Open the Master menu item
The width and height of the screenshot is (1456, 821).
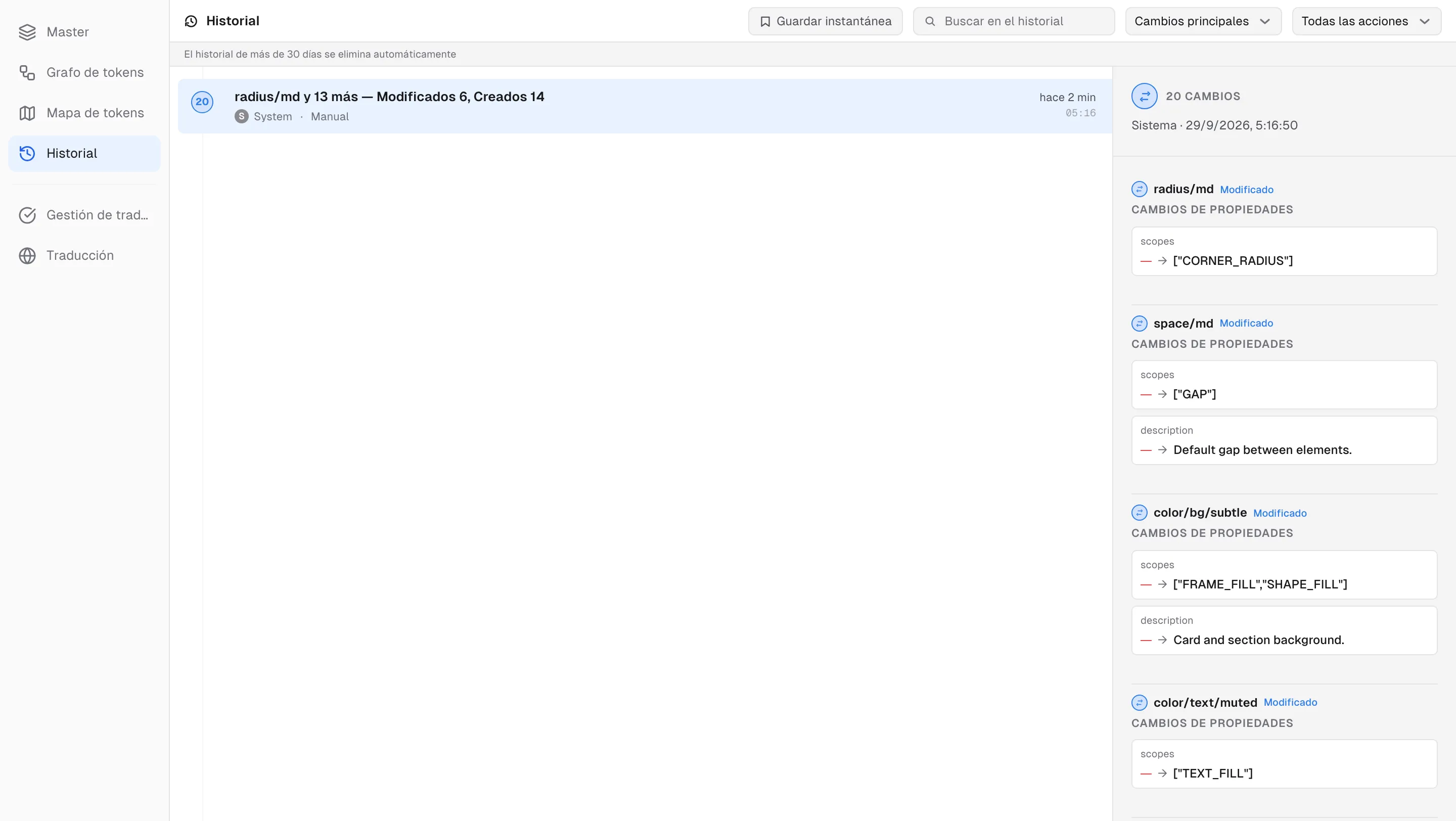pos(84,32)
